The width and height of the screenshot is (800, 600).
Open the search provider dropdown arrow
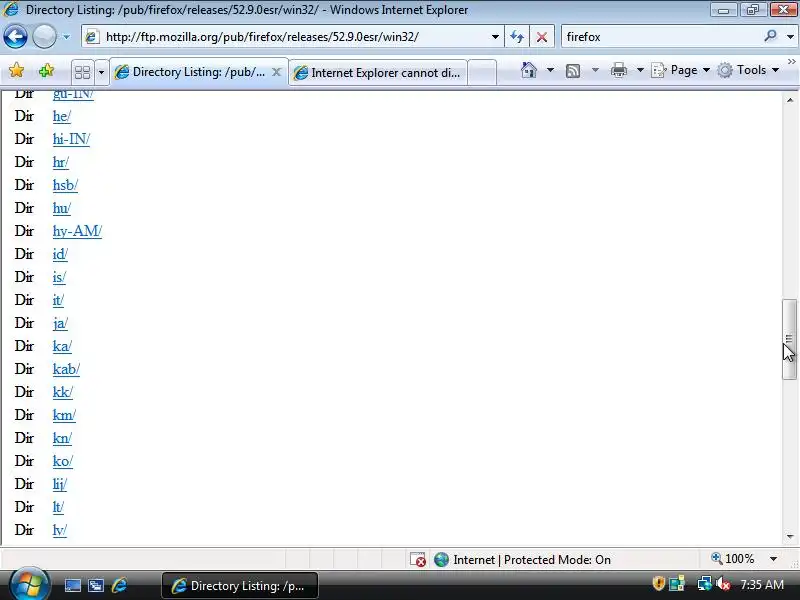point(790,37)
